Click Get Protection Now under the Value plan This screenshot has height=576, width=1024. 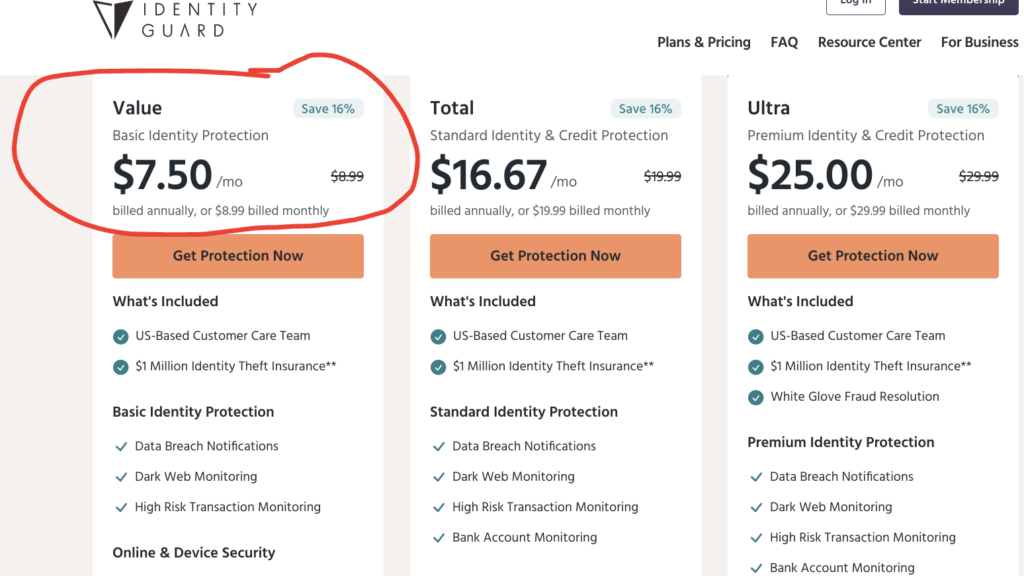(x=237, y=256)
